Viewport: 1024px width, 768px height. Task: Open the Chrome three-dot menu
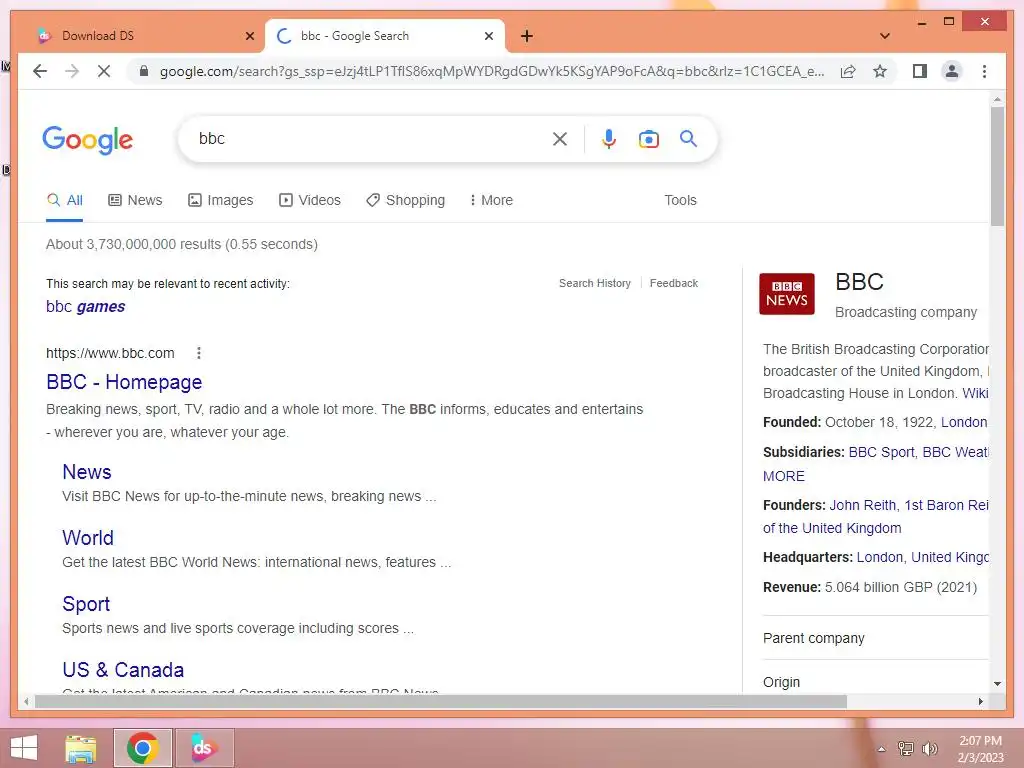tap(984, 71)
